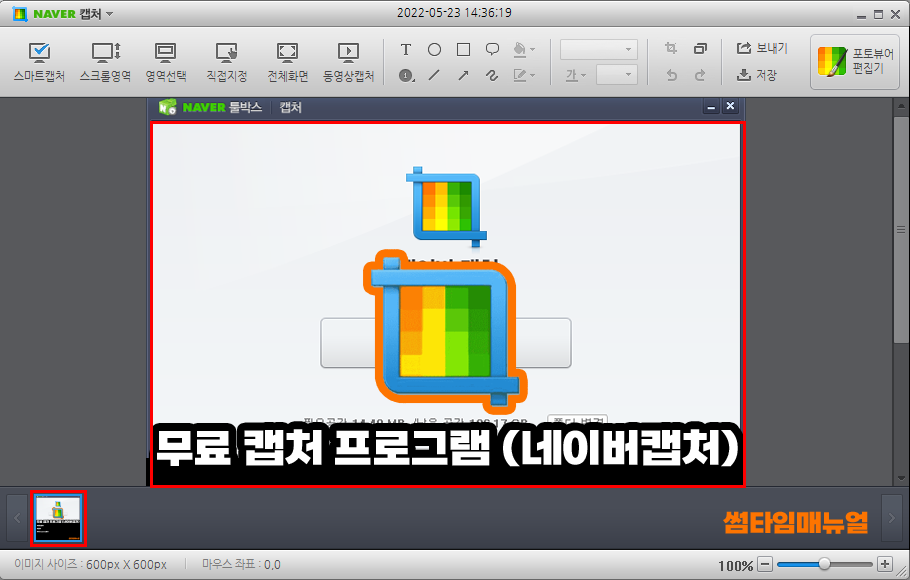Decrease zoom with the minus button
Viewport: 910px width, 580px height.
tap(765, 564)
